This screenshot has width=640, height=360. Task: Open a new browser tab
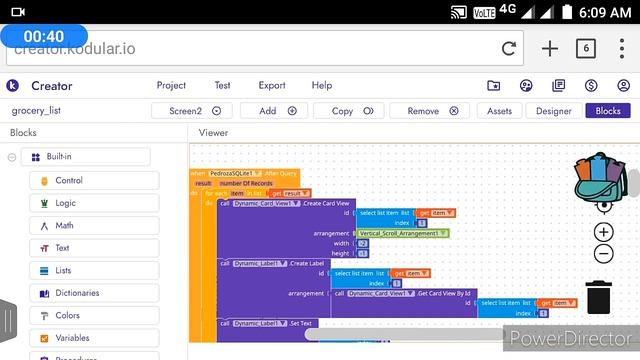[549, 49]
